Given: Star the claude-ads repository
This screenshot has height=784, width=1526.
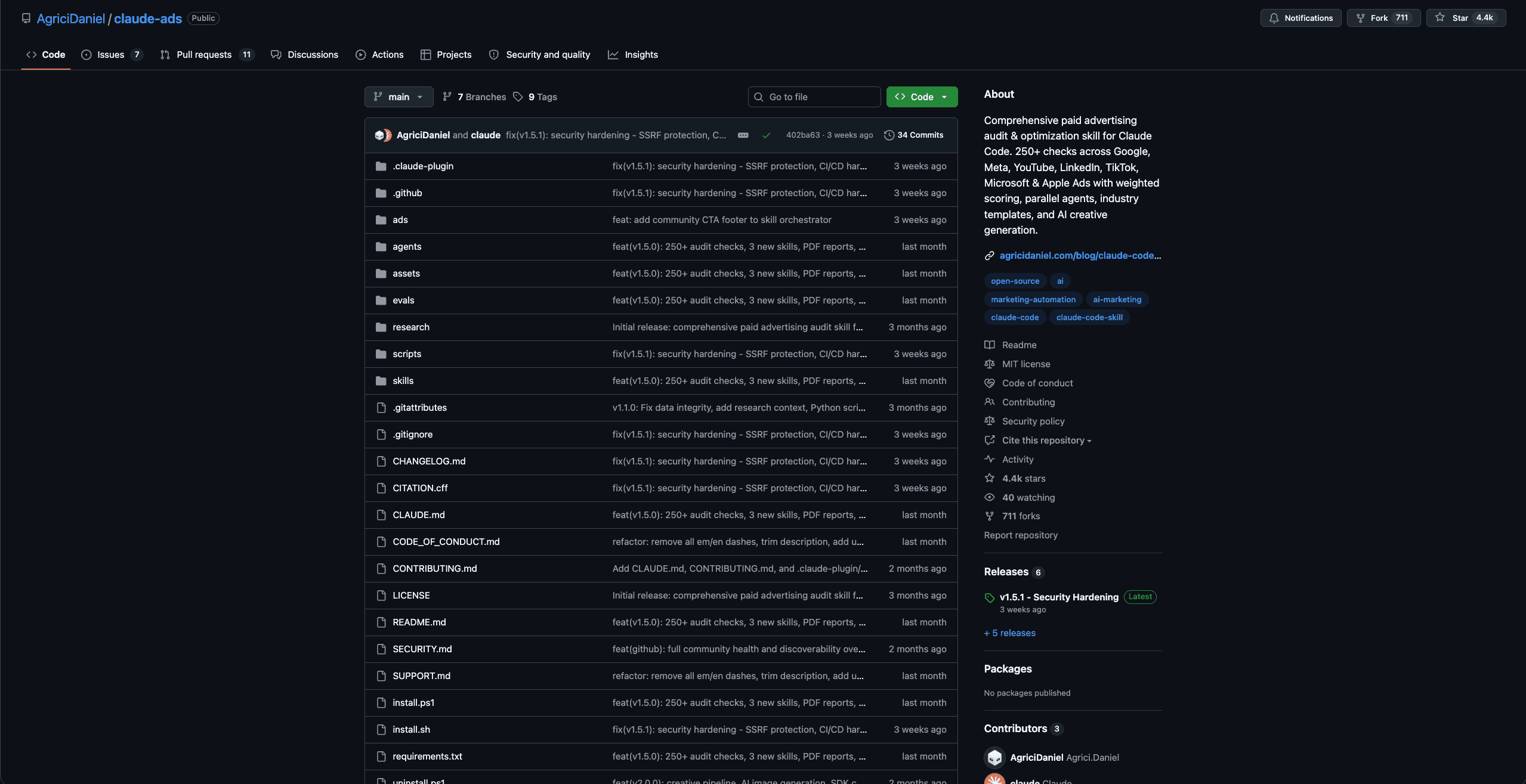Looking at the screenshot, I should pyautogui.click(x=1466, y=18).
